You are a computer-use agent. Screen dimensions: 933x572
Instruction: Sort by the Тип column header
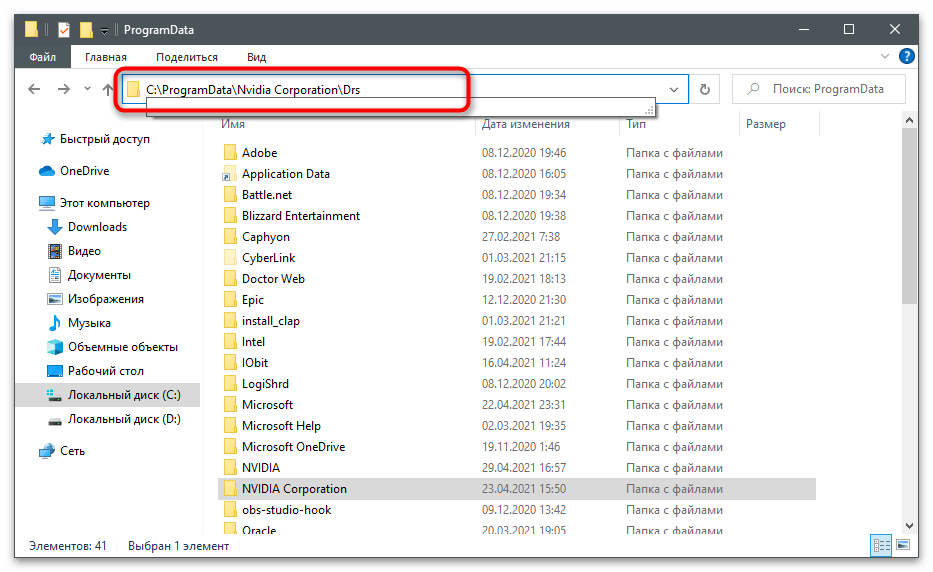tap(635, 124)
